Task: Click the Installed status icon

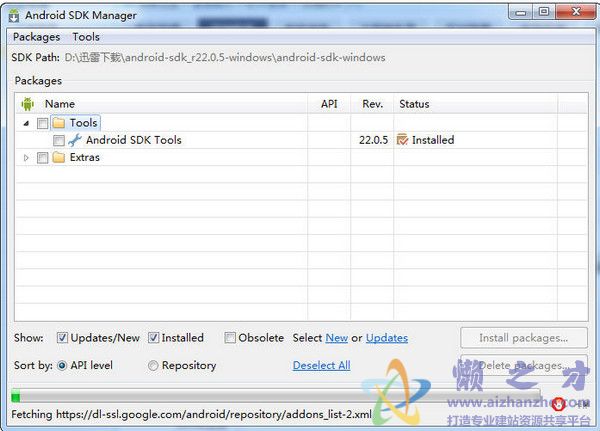Action: [402, 140]
